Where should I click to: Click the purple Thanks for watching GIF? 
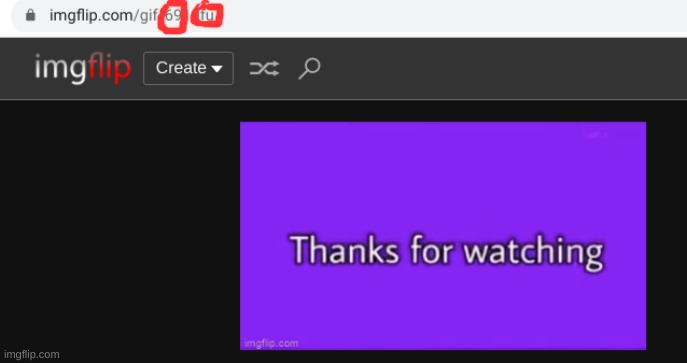click(x=443, y=236)
